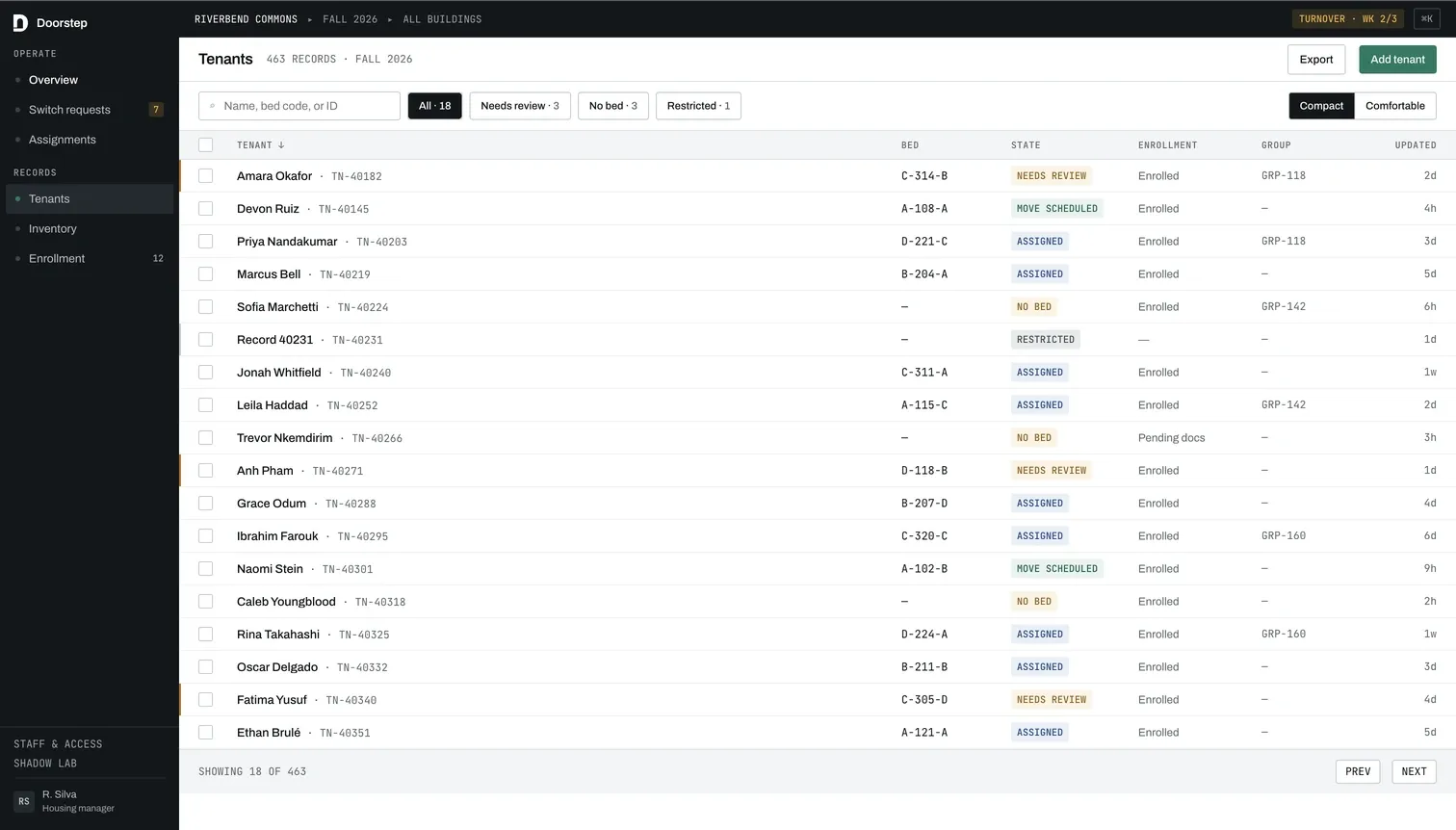This screenshot has height=830, width=1456.
Task: Switch to Compact density view
Action: (1321, 106)
